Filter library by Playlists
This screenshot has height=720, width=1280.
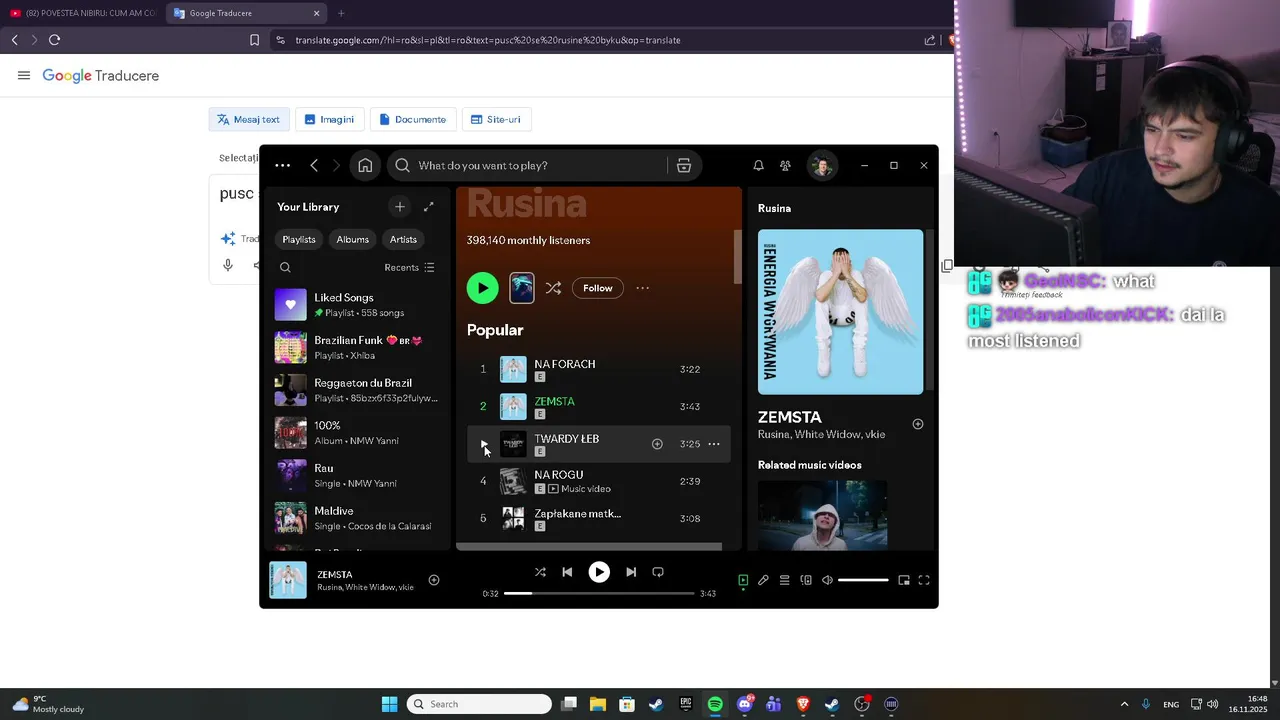point(299,240)
